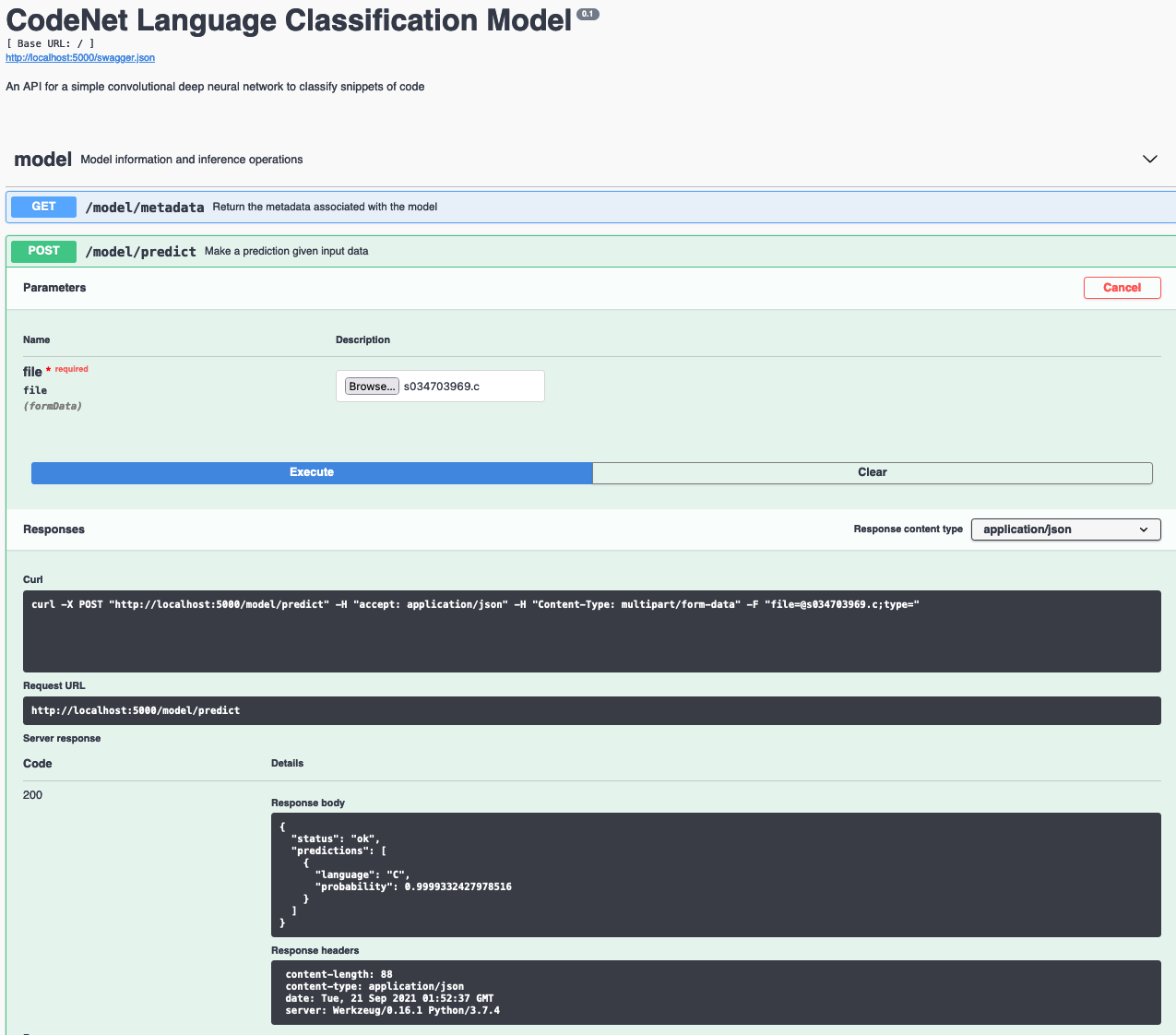Click the selected filename s034703969.c
1176x1035 pixels.
(442, 387)
